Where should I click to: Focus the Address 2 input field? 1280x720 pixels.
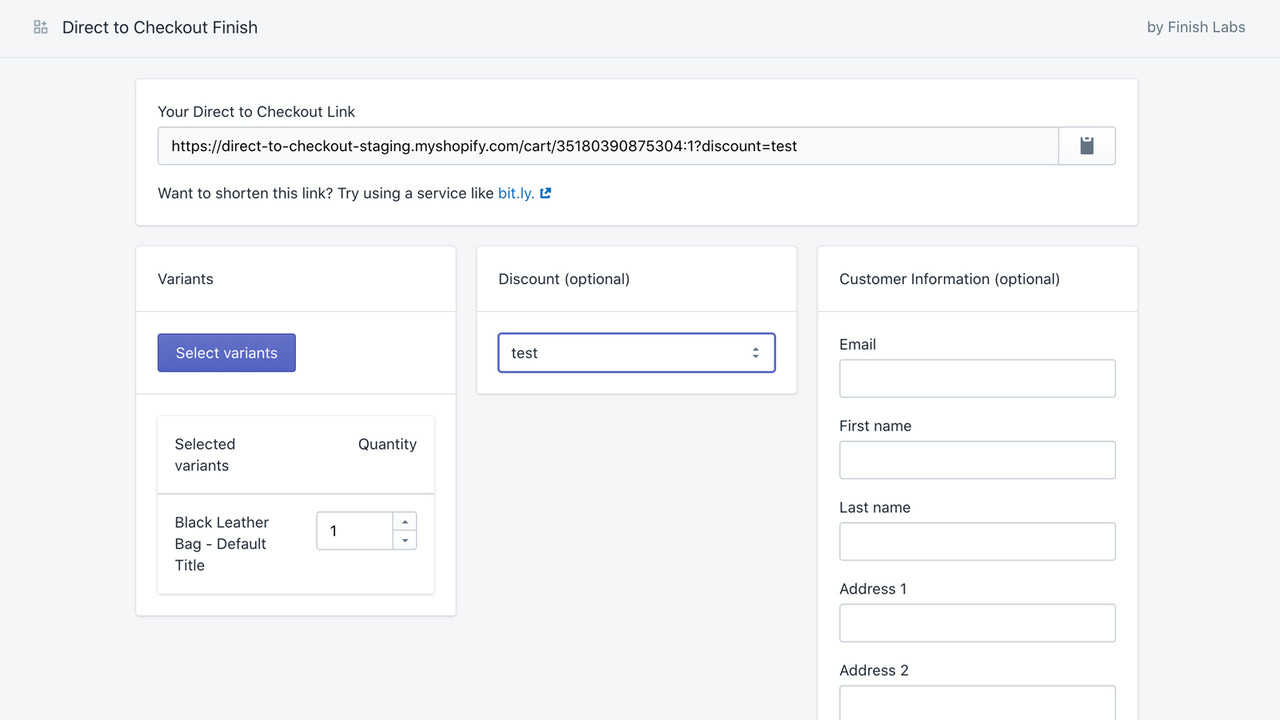click(977, 703)
